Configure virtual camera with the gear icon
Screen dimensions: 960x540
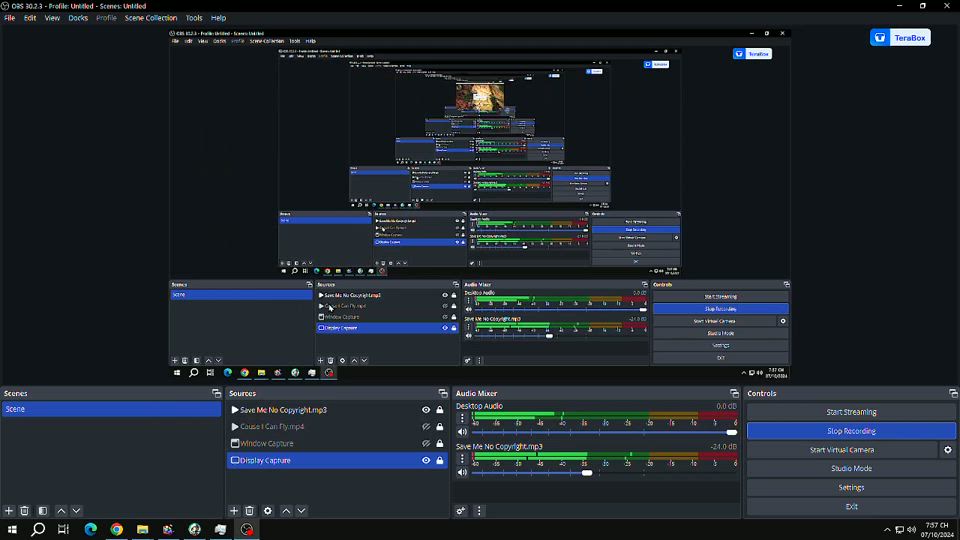[x=948, y=450]
